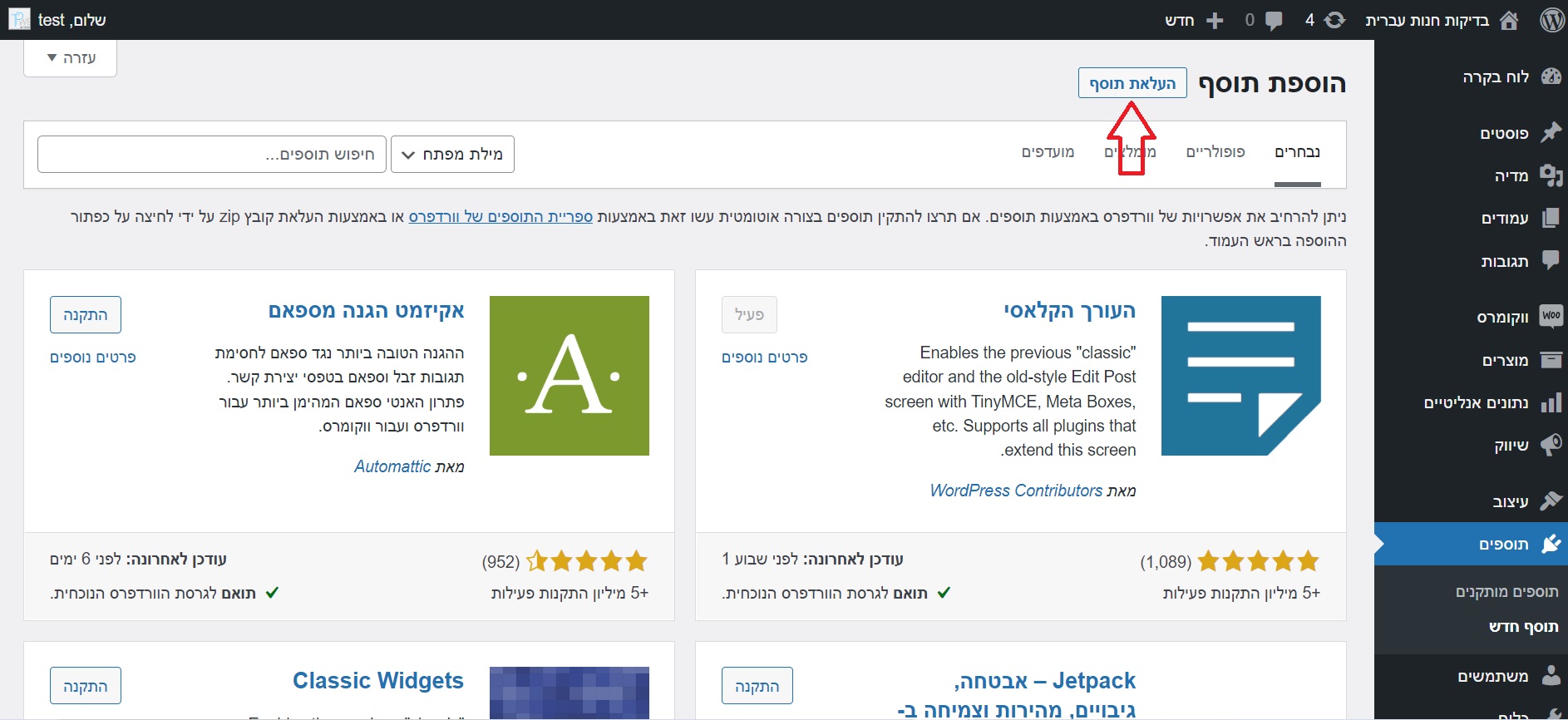Open Dashboard (לוח בקרה) from the sidebar

(1495, 77)
